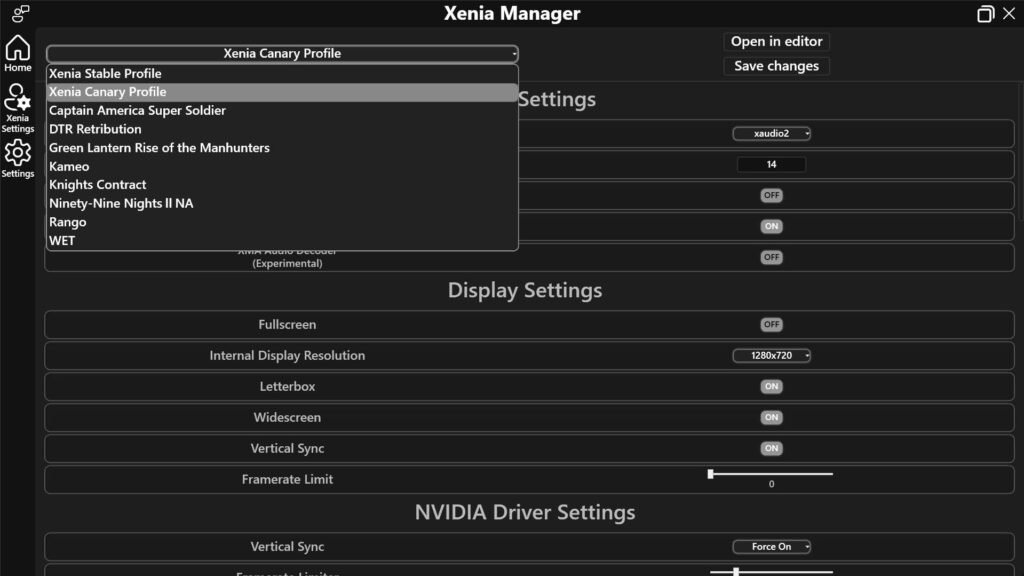Screen dimensions: 1024x576
Task: Toggle XMA Audio Decoder Experimental switch
Action: [x=771, y=257]
